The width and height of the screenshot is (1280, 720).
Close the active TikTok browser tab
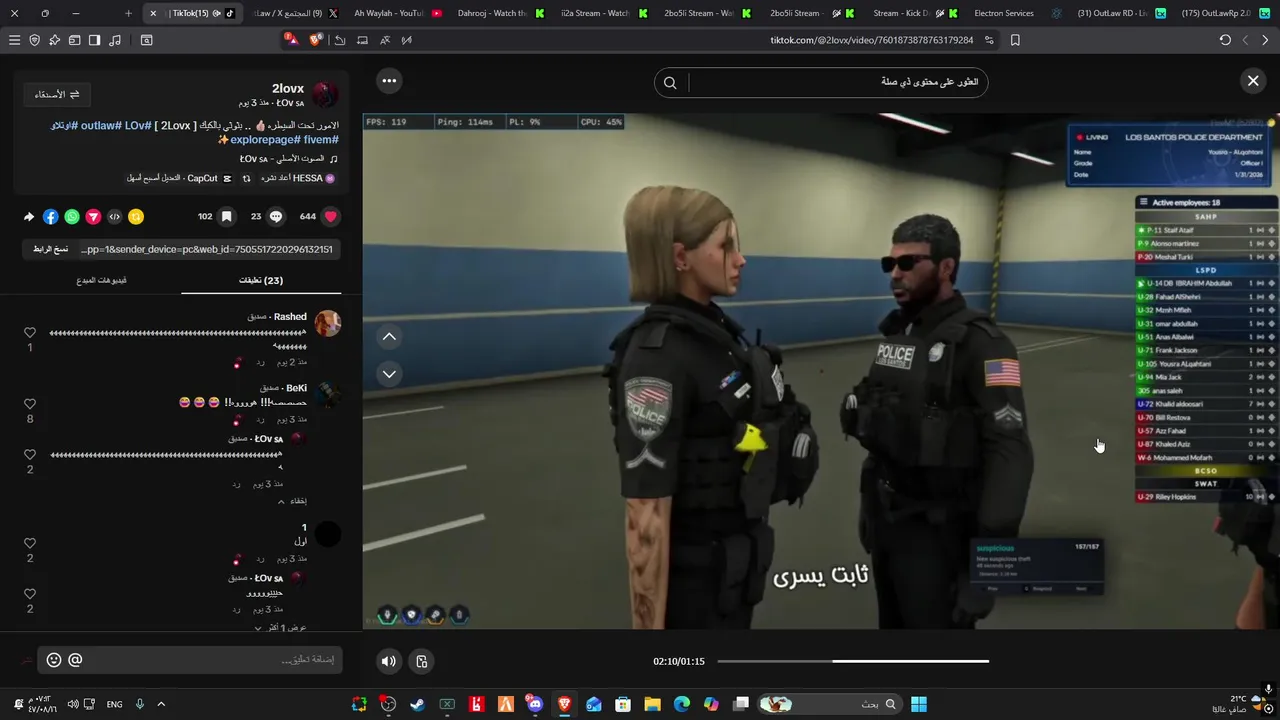click(x=153, y=13)
